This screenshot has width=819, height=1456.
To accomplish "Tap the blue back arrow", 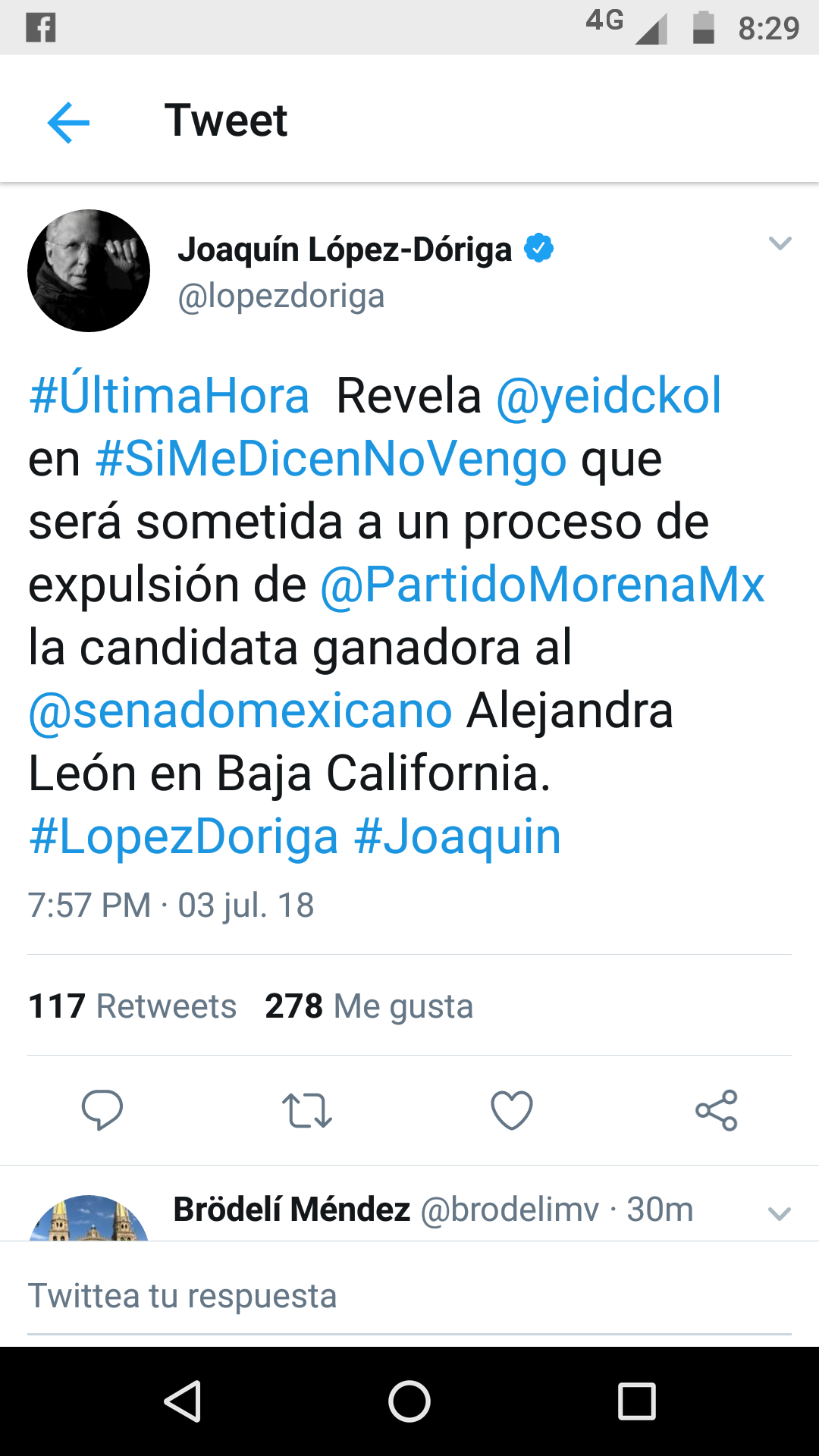I will [x=68, y=122].
